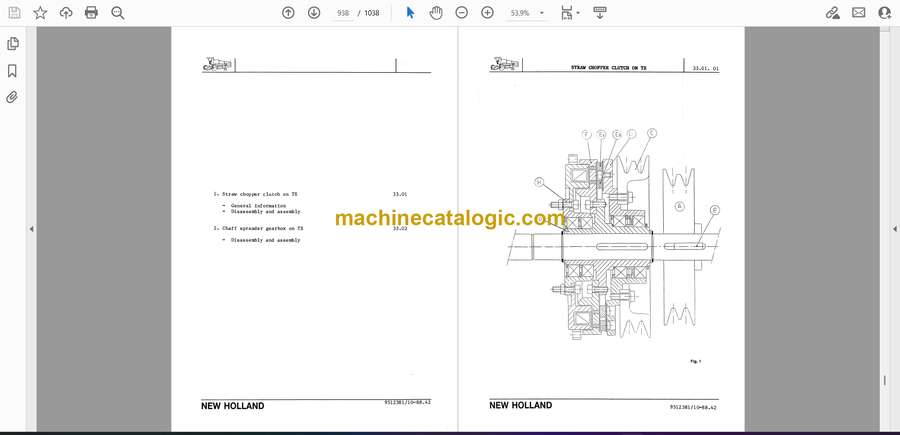Bookmark file with star icon
Viewport: 900px width, 435px height.
tap(40, 13)
